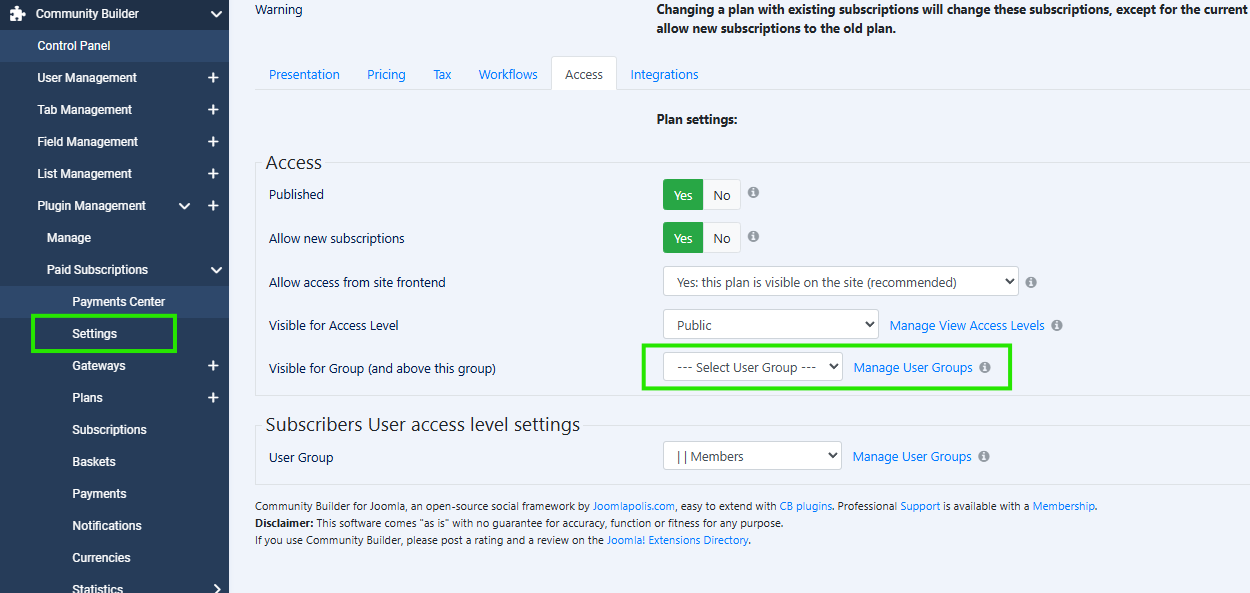The height and width of the screenshot is (593, 1250).
Task: Open the Manage View Access Levels link
Action: coord(966,326)
